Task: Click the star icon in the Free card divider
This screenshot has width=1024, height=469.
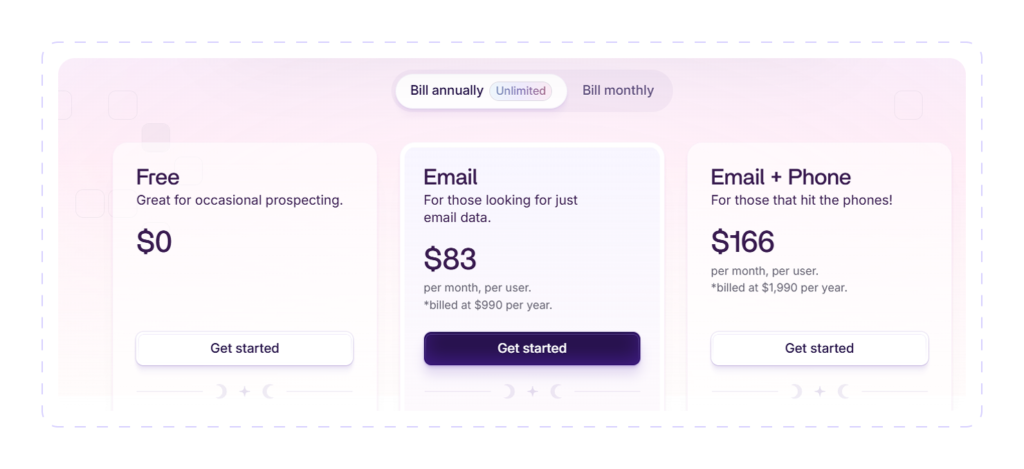Action: coord(244,391)
